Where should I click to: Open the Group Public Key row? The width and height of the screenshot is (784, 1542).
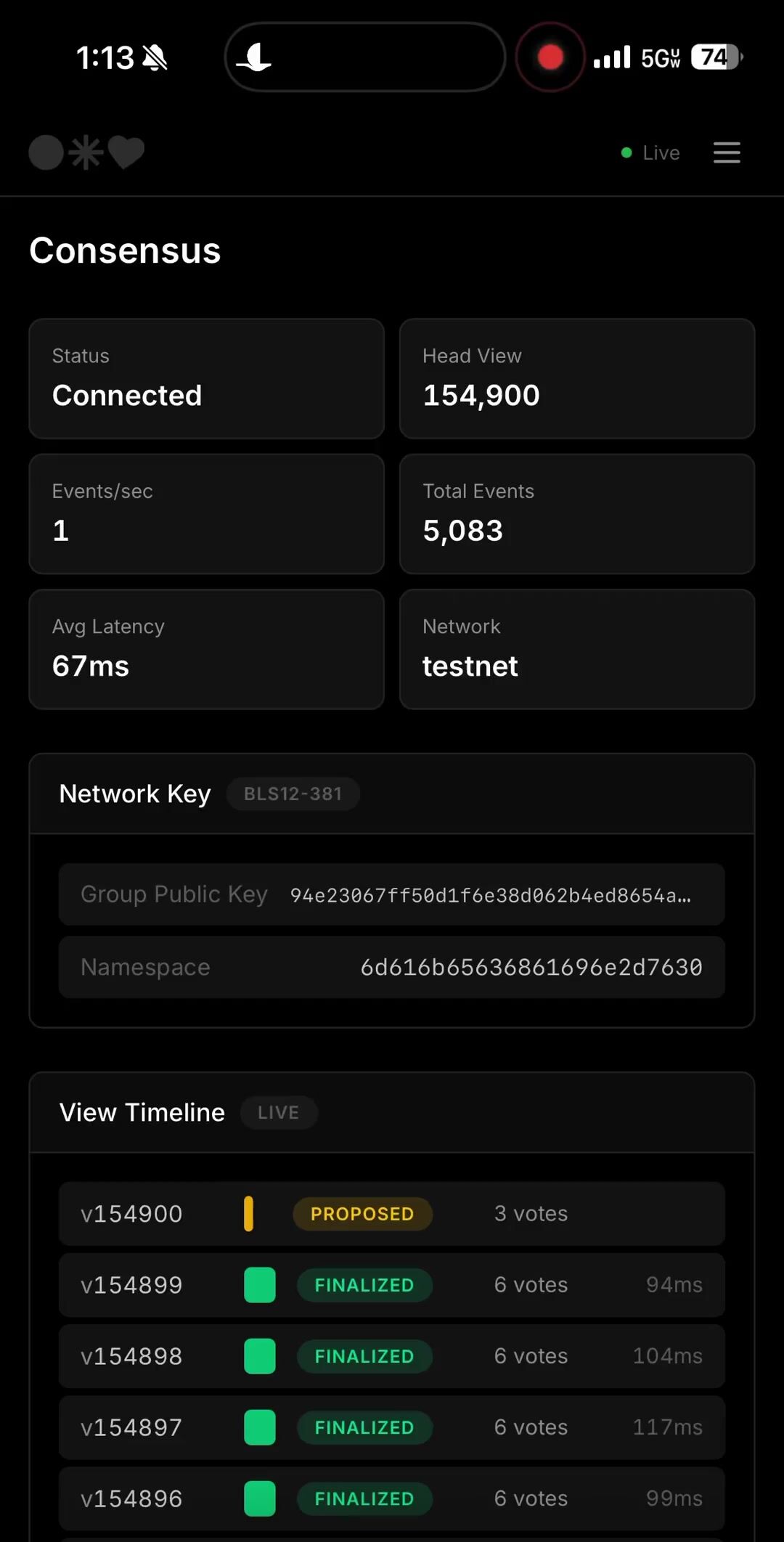392,894
